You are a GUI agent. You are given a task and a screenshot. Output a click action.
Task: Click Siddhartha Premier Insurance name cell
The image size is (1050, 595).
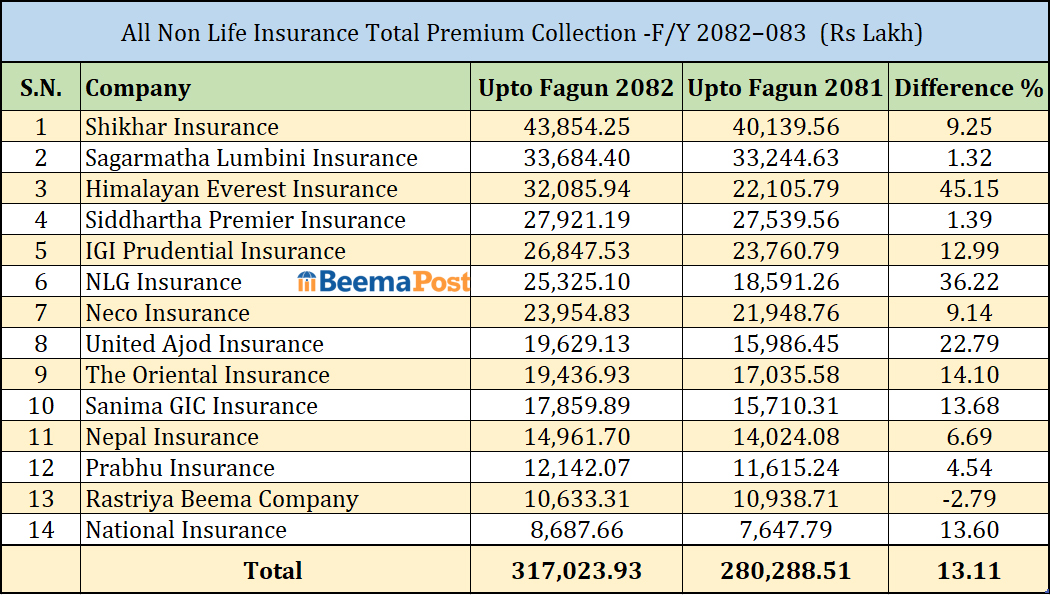coord(245,220)
